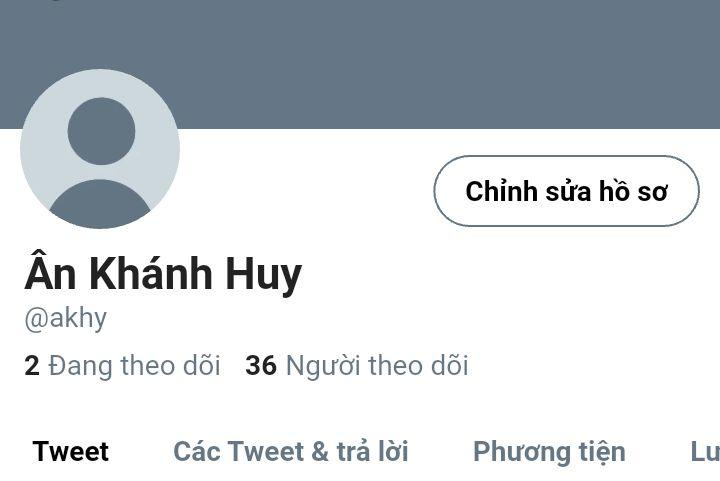Click the shoulders silhouette of the avatar
This screenshot has height=481, width=720.
pyautogui.click(x=100, y=204)
